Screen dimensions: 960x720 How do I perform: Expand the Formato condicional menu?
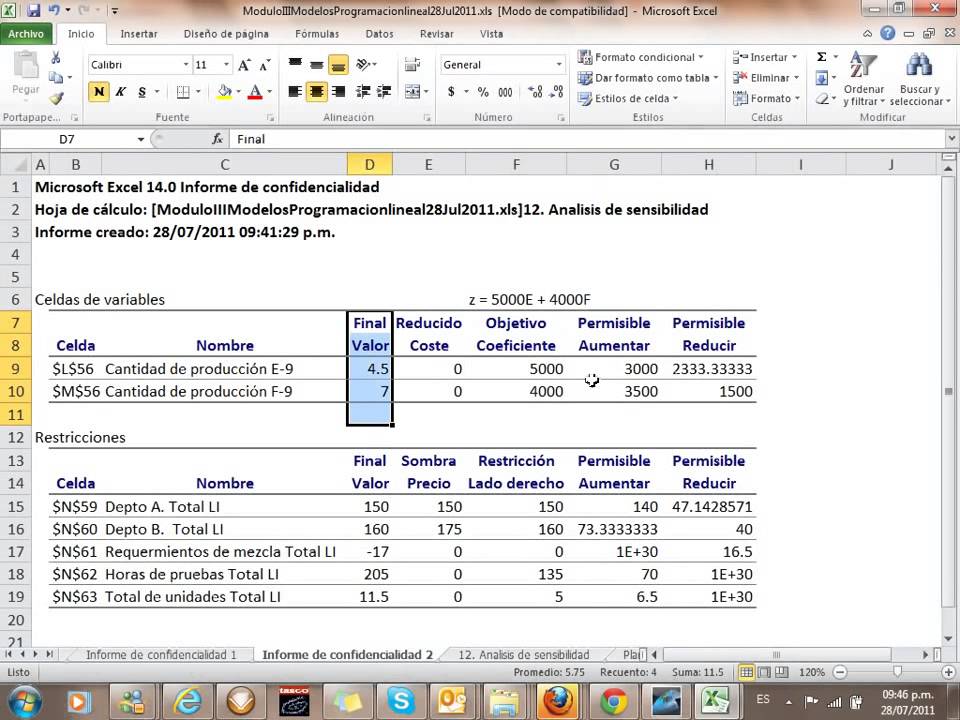[x=640, y=57]
